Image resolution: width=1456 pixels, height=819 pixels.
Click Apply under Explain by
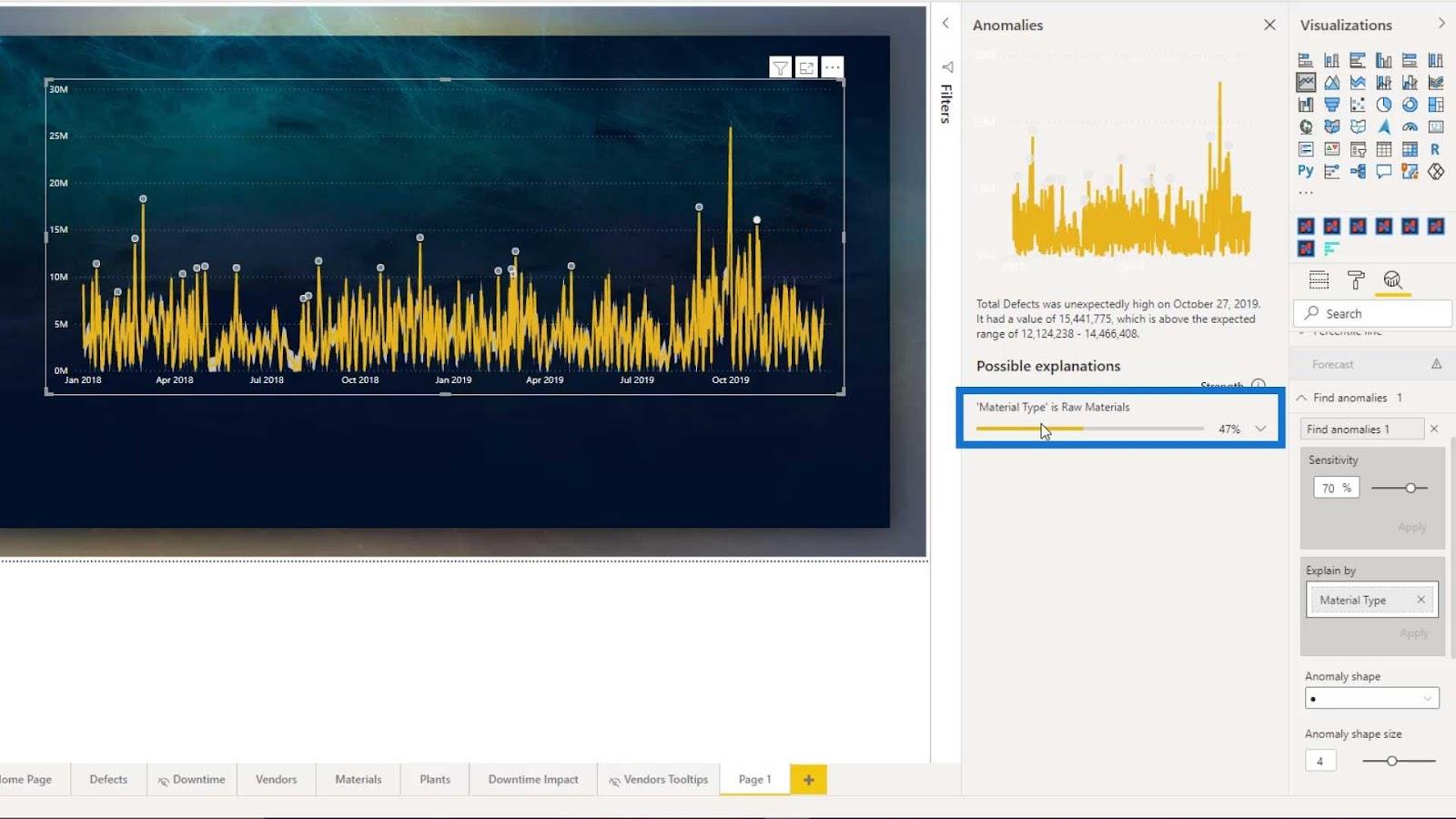click(x=1413, y=633)
